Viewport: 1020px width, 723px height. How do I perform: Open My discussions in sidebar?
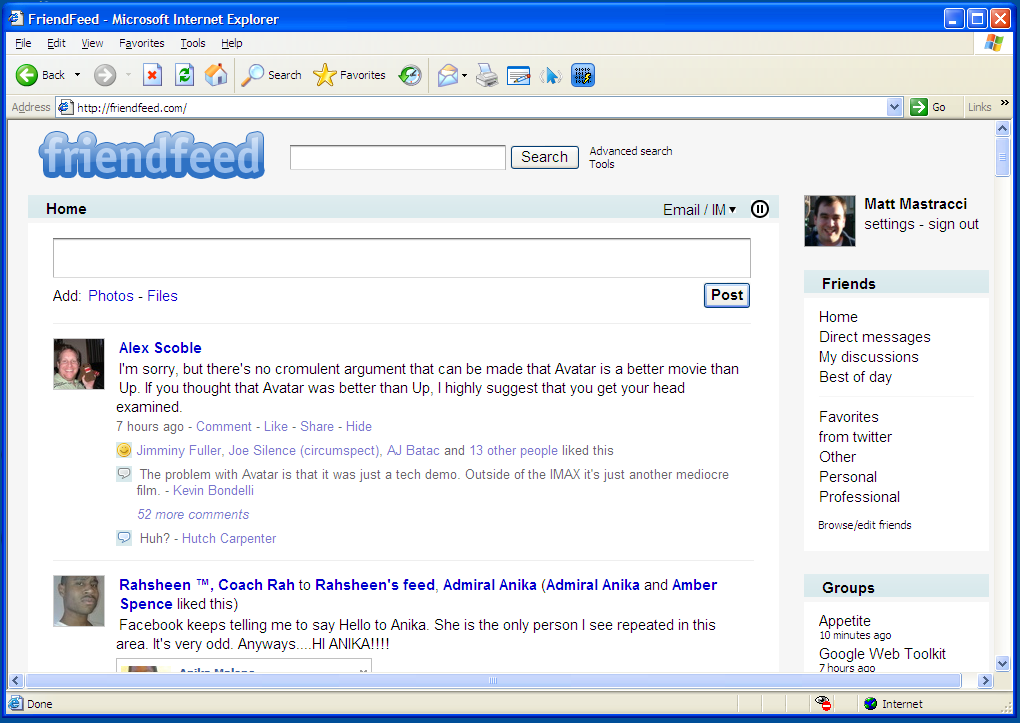pos(868,357)
